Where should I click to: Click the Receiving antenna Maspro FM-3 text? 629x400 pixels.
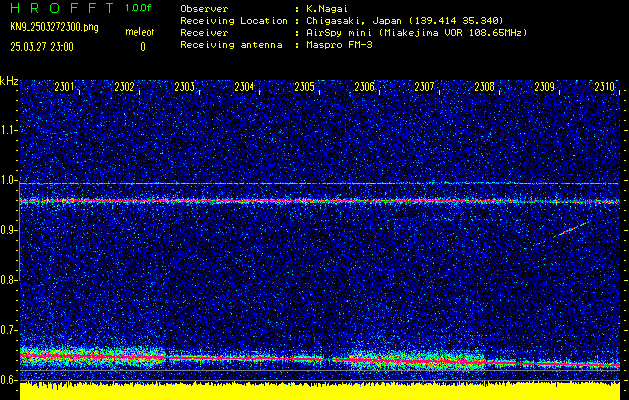tap(339, 45)
